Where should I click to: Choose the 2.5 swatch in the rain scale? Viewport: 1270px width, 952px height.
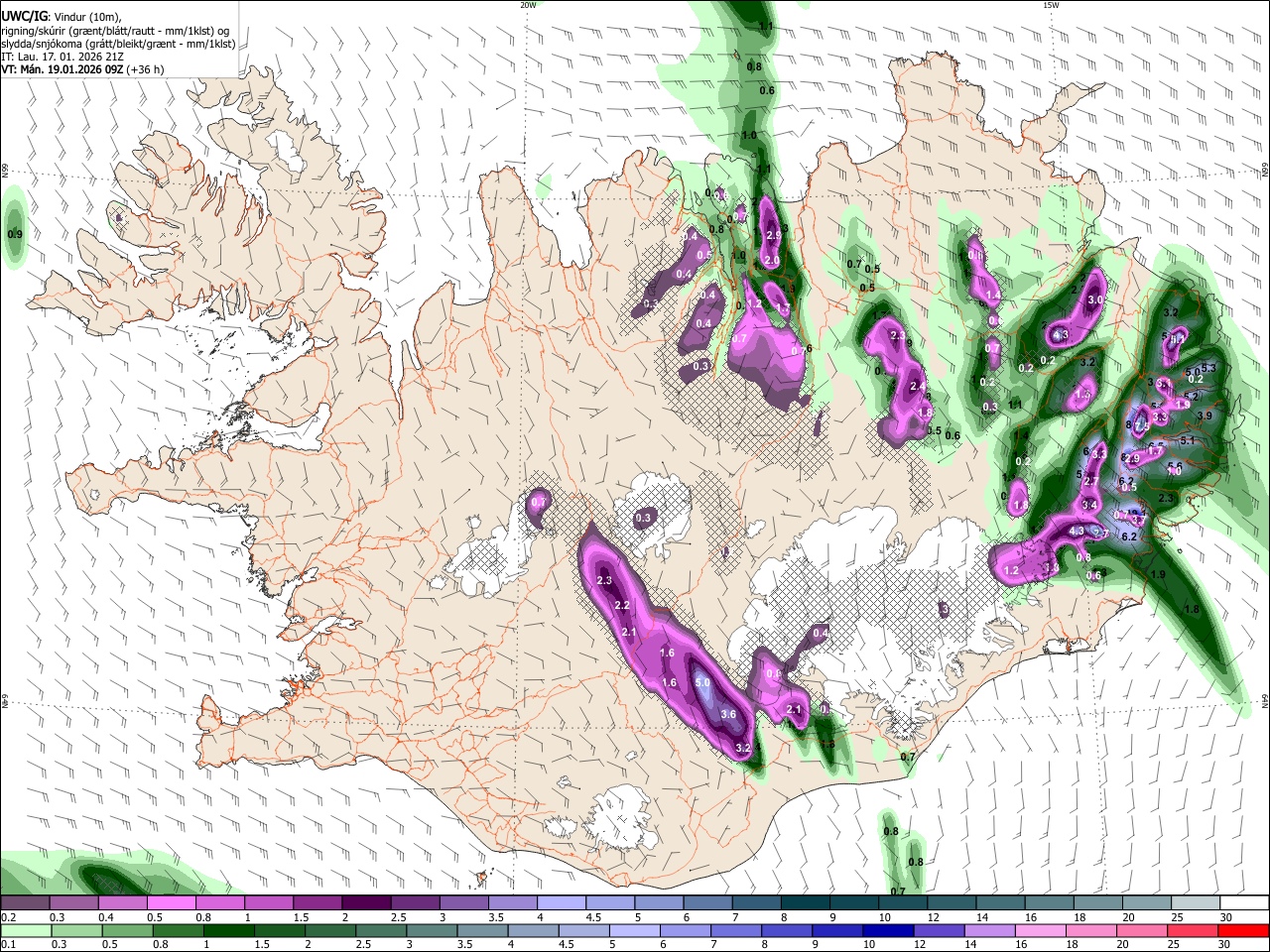click(381, 930)
